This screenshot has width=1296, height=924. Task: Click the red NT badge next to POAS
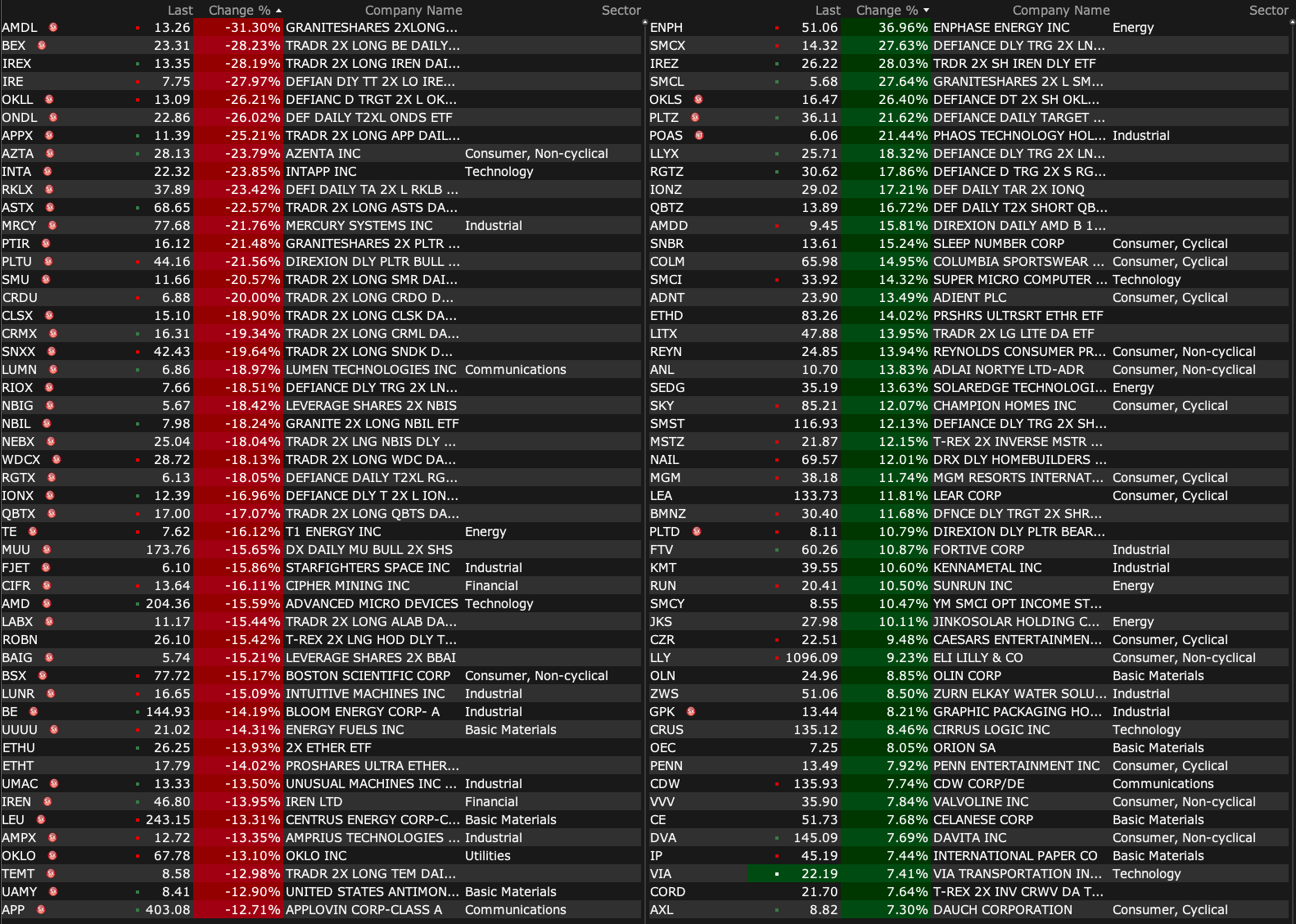pyautogui.click(x=699, y=136)
